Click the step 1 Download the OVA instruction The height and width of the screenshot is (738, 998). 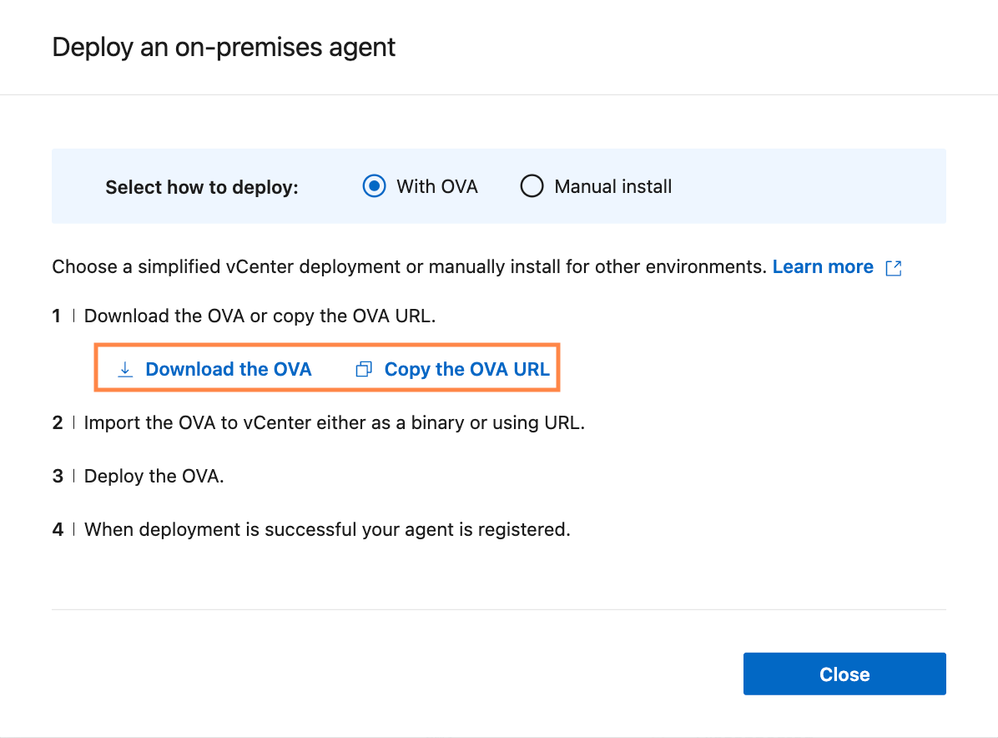(274, 316)
